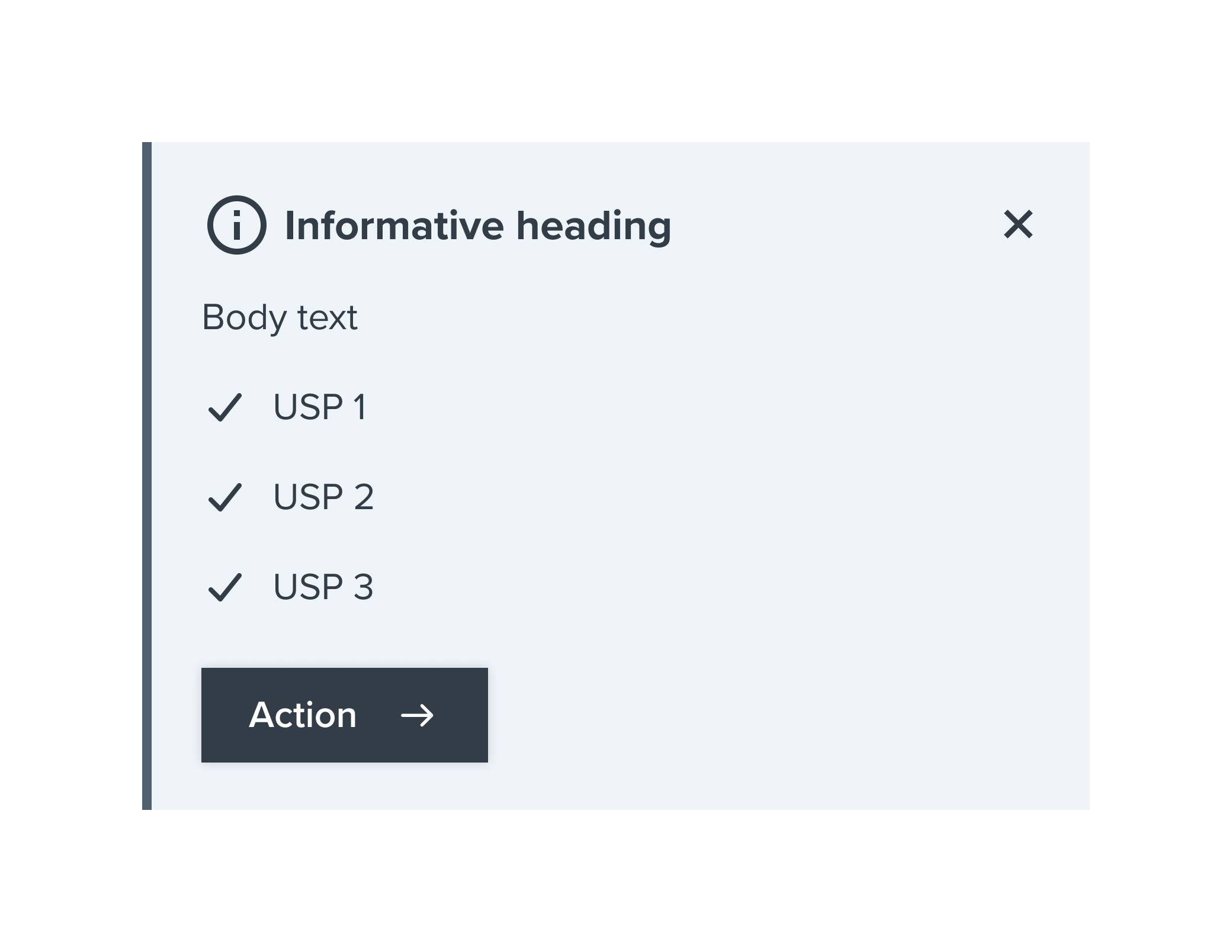
Task: Click the word "Body" in body text
Action: tap(244, 319)
